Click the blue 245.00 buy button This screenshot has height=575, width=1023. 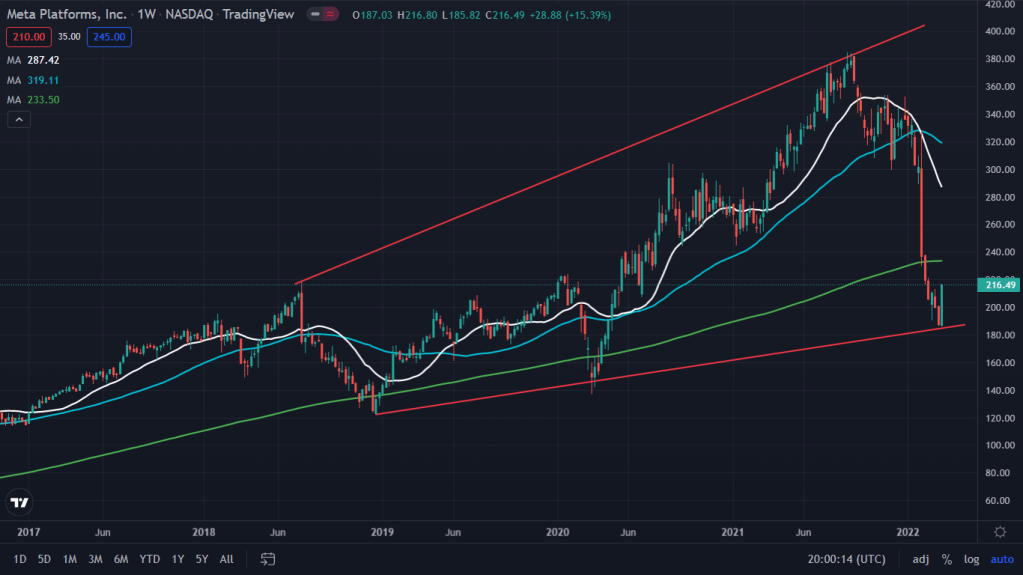pyautogui.click(x=109, y=37)
